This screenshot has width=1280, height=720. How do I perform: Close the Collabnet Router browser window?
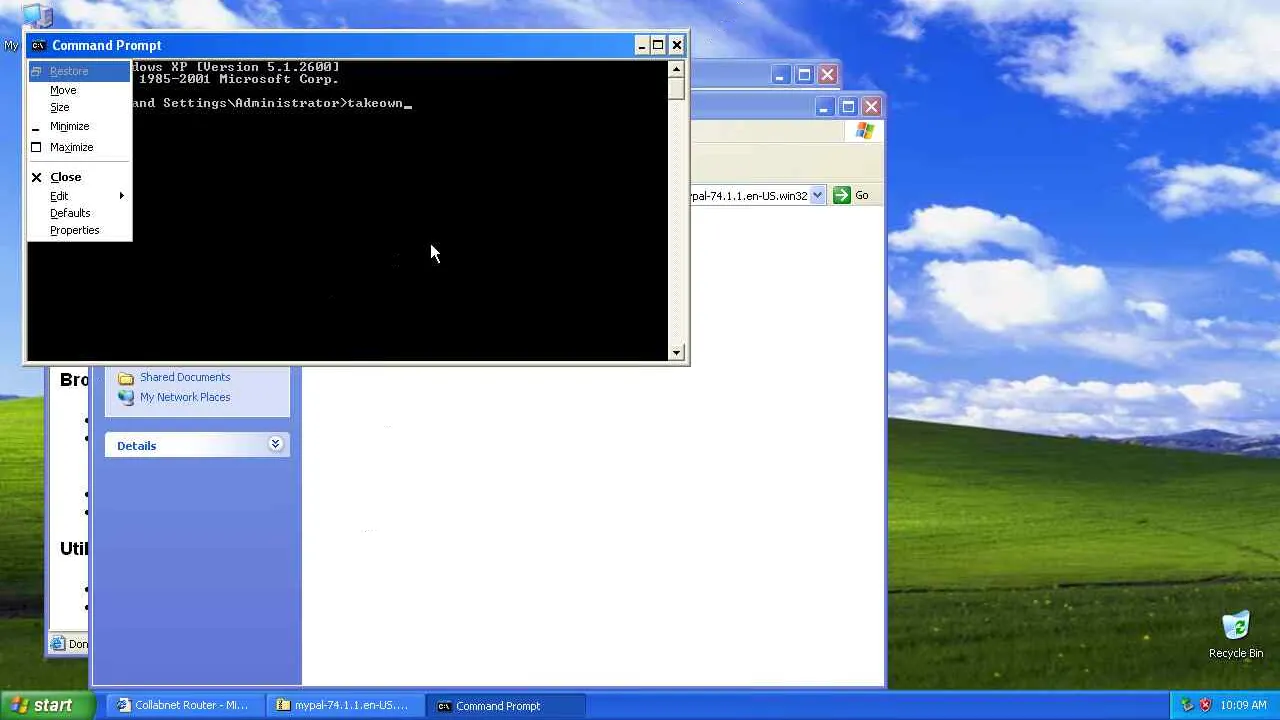tap(828, 74)
